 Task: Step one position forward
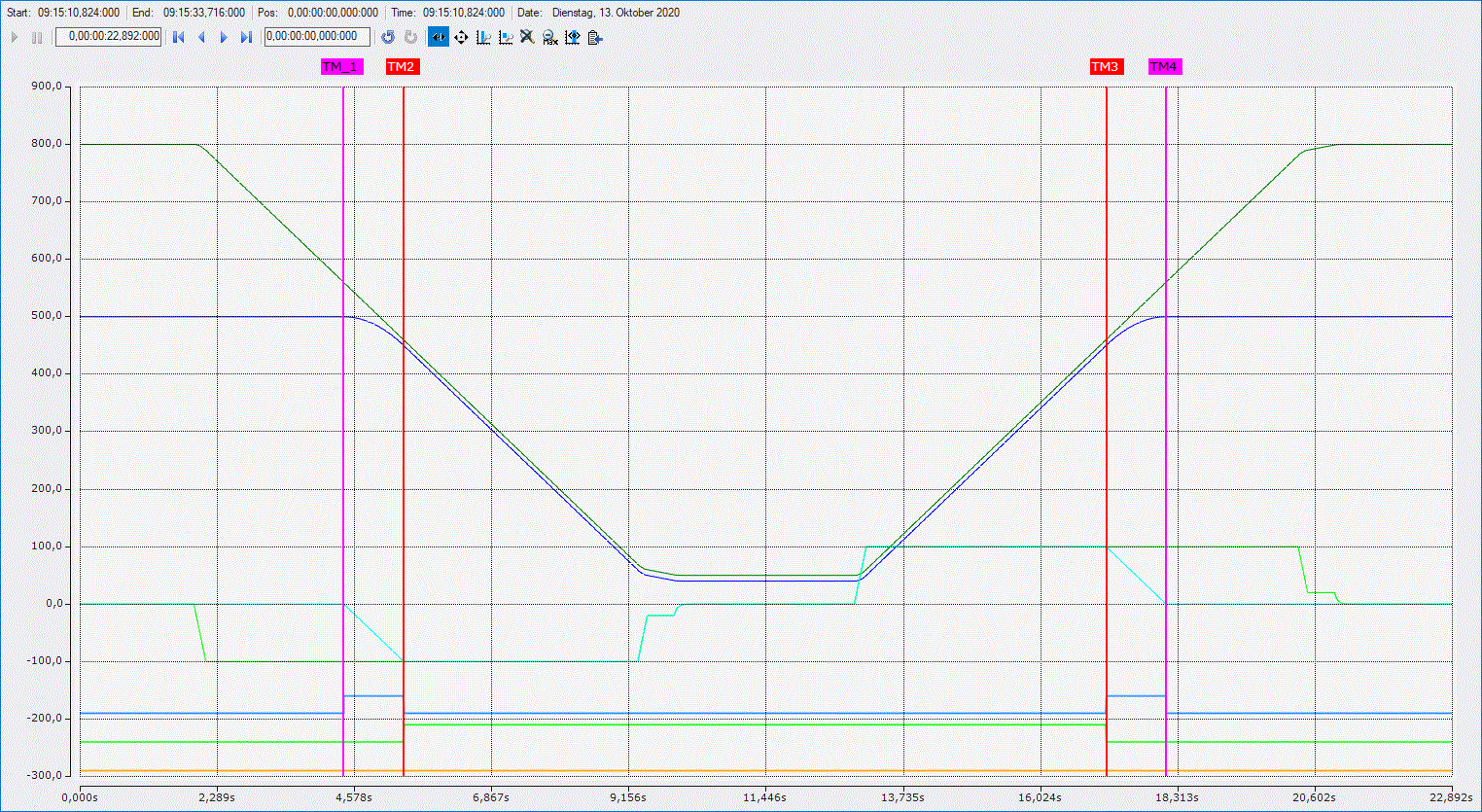[x=224, y=37]
